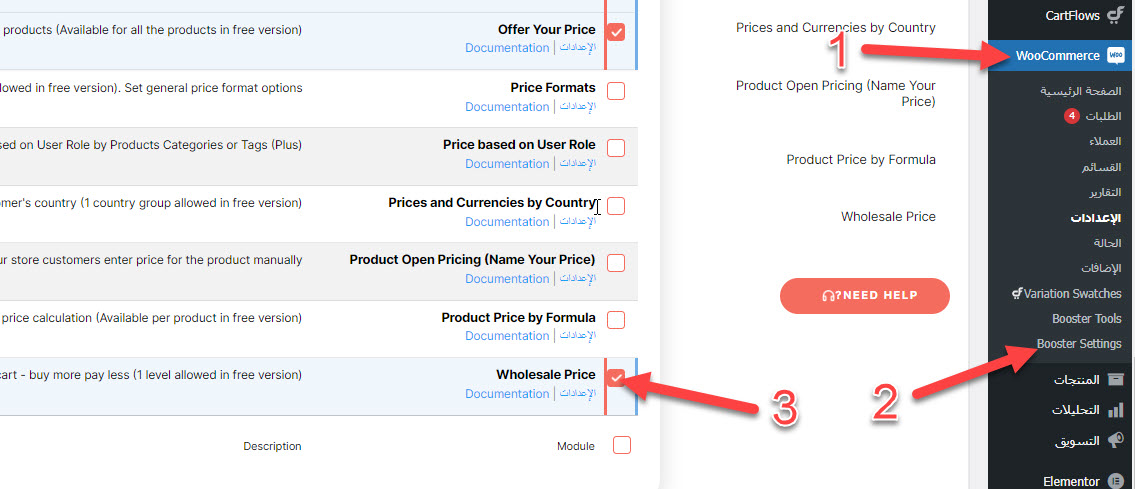The width and height of the screenshot is (1135, 489).
Task: Open analytics via the bar chart icon
Action: tap(1116, 410)
